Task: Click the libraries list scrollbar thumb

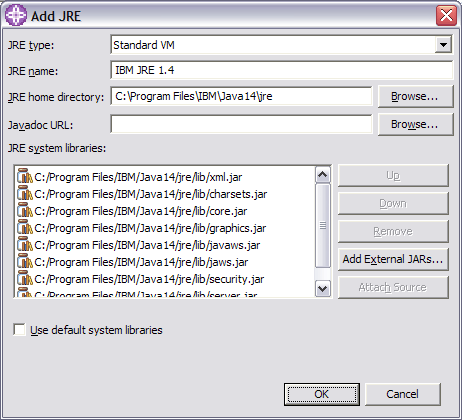Action: (x=322, y=226)
